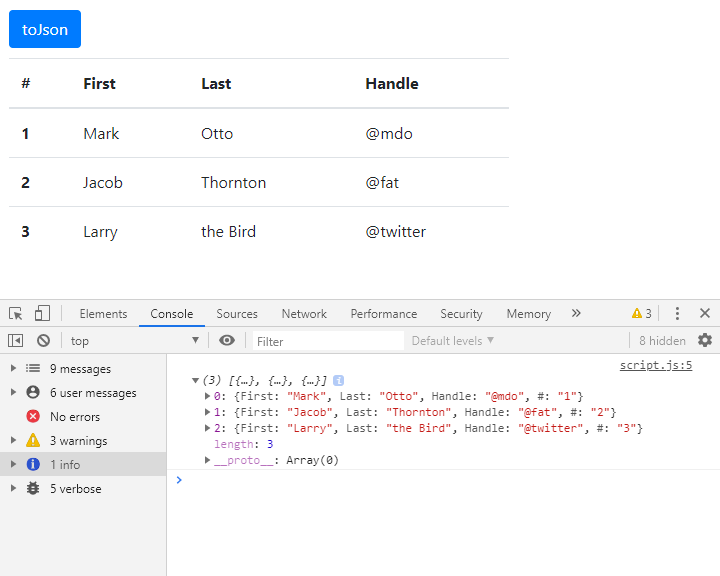The image size is (720, 576).
Task: Toggle console sidebar panel icon
Action: 15,340
